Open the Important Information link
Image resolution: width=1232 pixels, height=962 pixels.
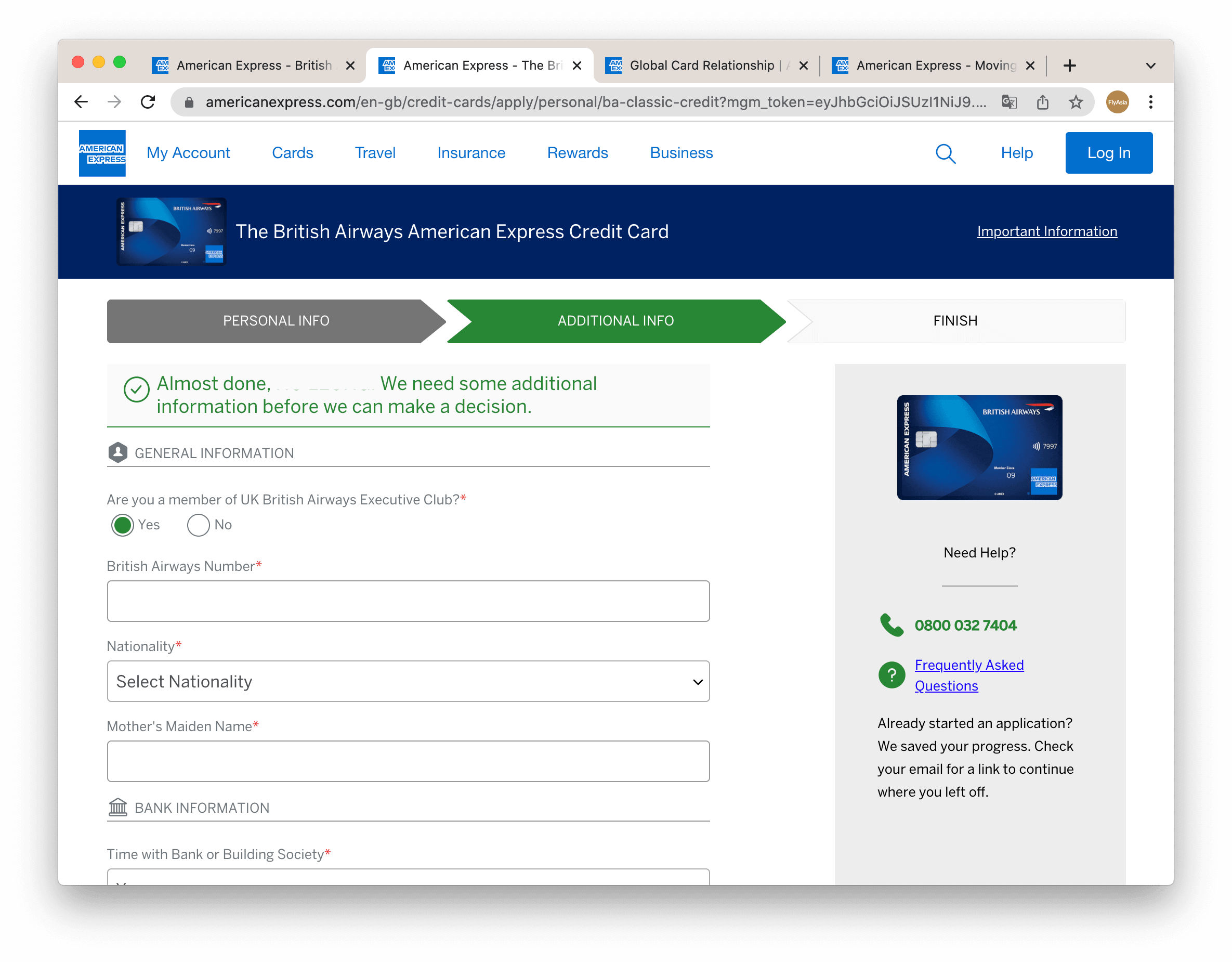(1047, 231)
